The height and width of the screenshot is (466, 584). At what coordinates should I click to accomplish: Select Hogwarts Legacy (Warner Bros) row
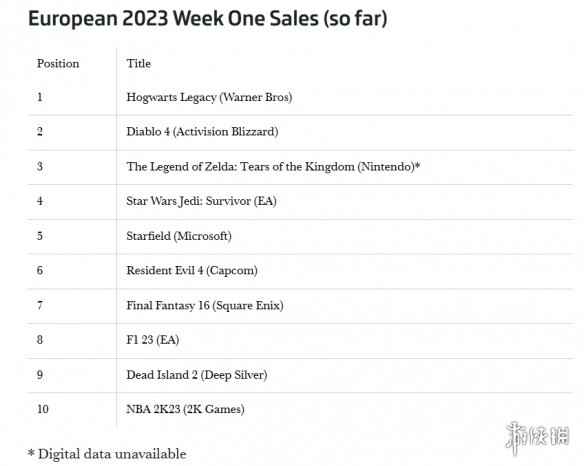coord(300,98)
